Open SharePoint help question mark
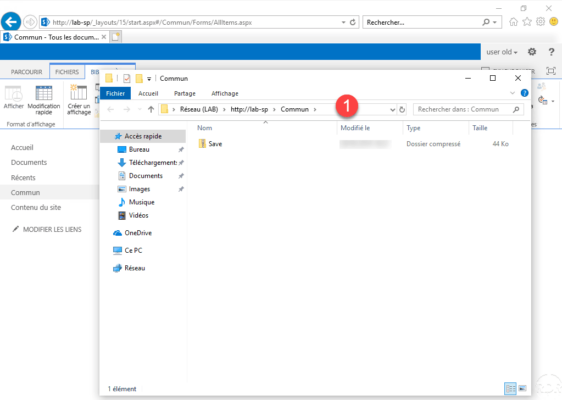This screenshot has height=400, width=562. [x=551, y=52]
